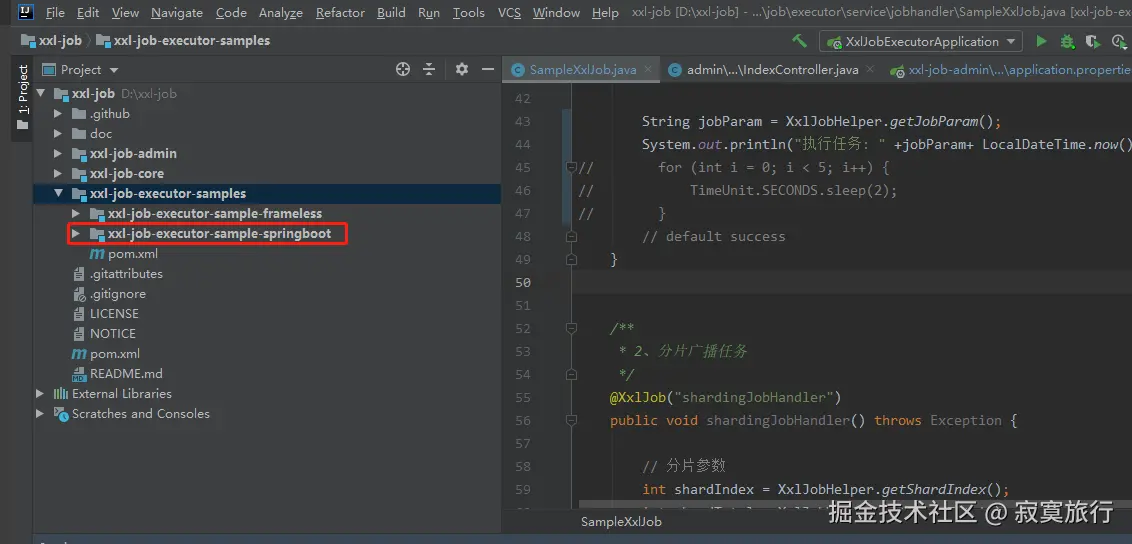
Task: Collapse Javadoc fold marker at line 52
Action: click(x=572, y=328)
